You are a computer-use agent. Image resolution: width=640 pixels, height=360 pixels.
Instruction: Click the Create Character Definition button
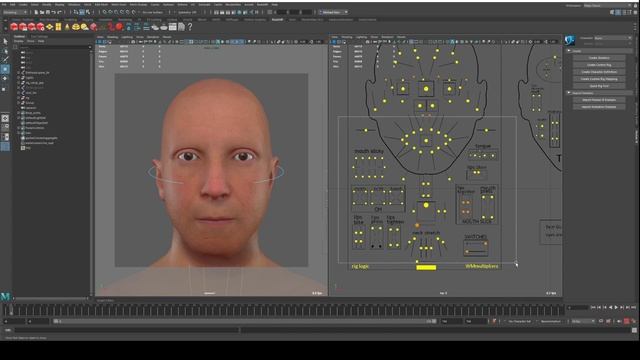(599, 72)
